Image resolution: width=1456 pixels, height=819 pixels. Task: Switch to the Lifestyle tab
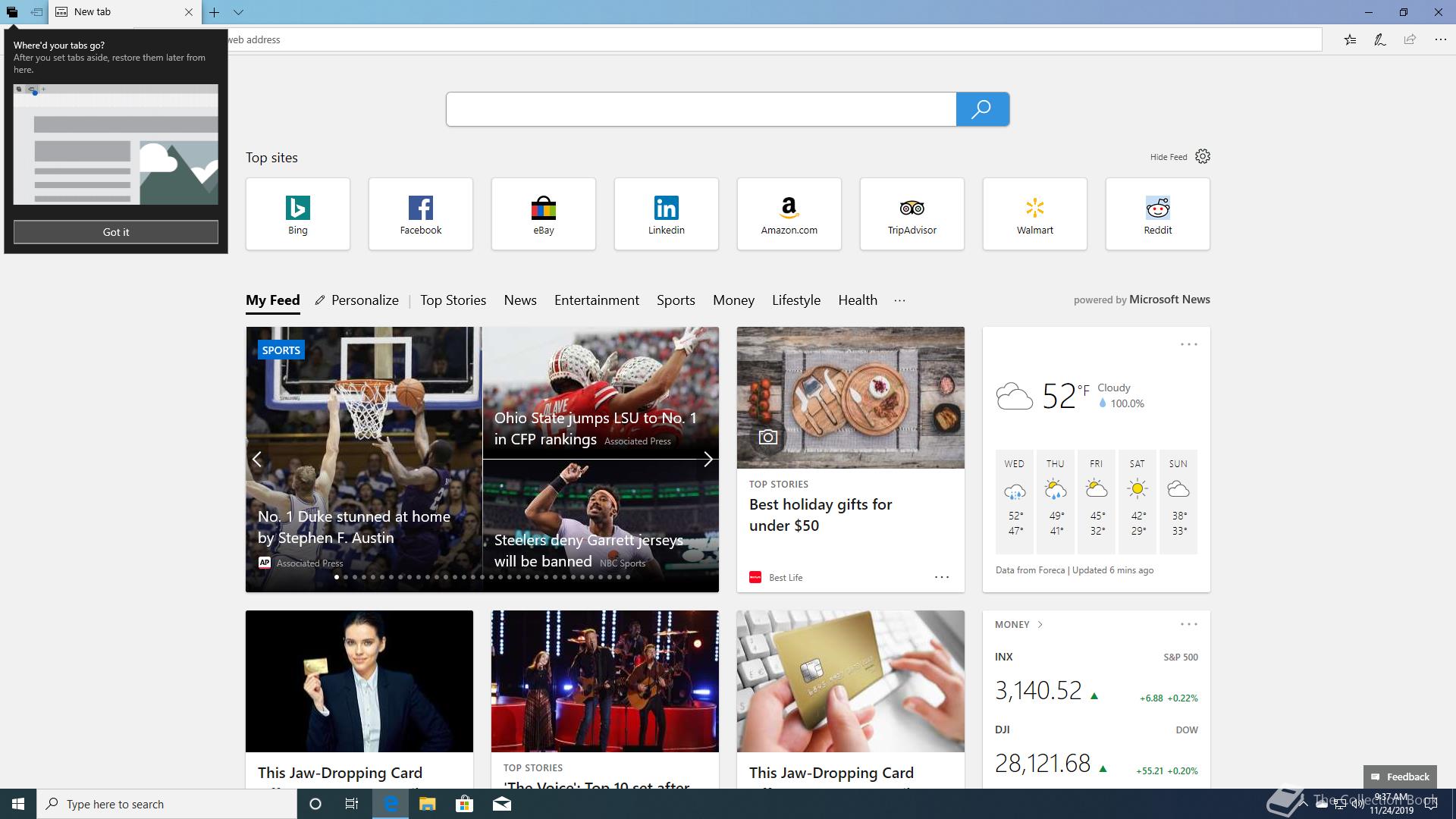tap(796, 300)
